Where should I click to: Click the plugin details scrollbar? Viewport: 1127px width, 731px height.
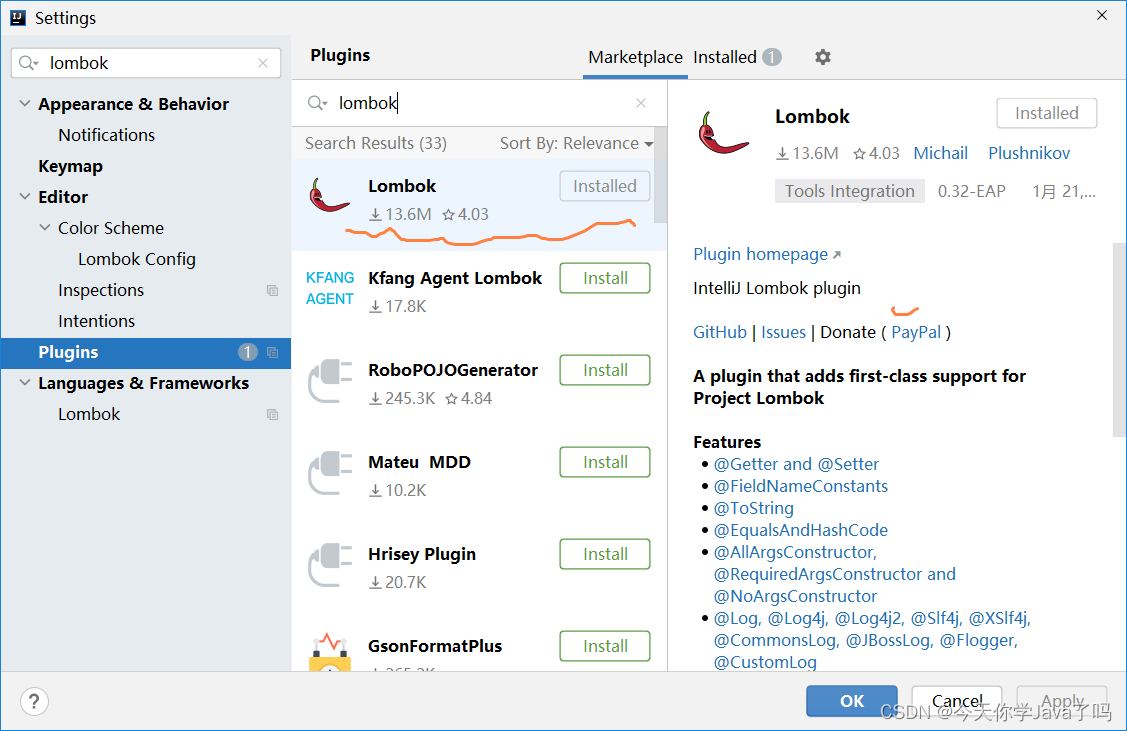[1119, 339]
